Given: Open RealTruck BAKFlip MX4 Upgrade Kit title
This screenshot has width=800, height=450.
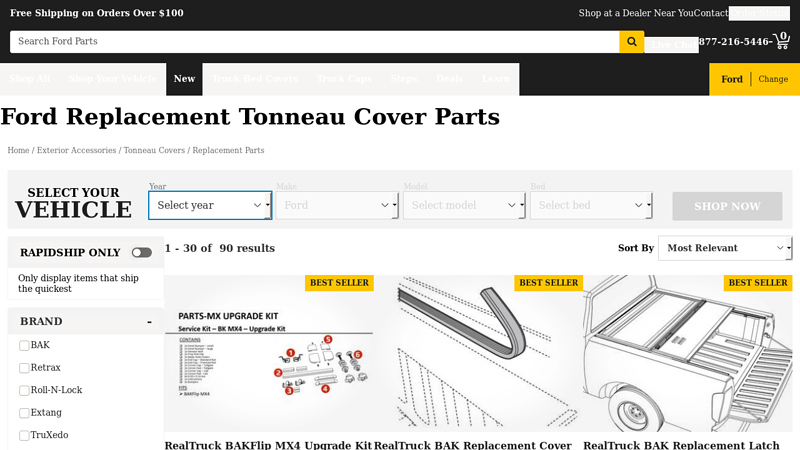Looking at the screenshot, I should tap(268, 445).
